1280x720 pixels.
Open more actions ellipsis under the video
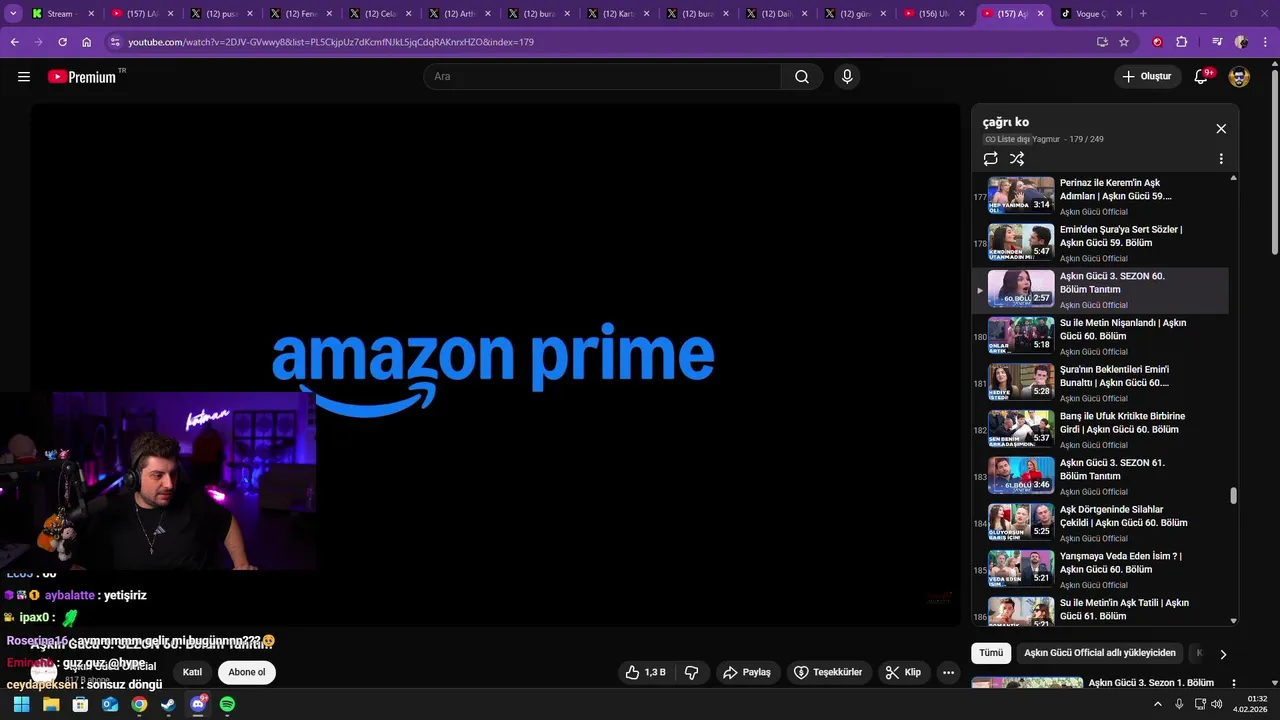[949, 673]
